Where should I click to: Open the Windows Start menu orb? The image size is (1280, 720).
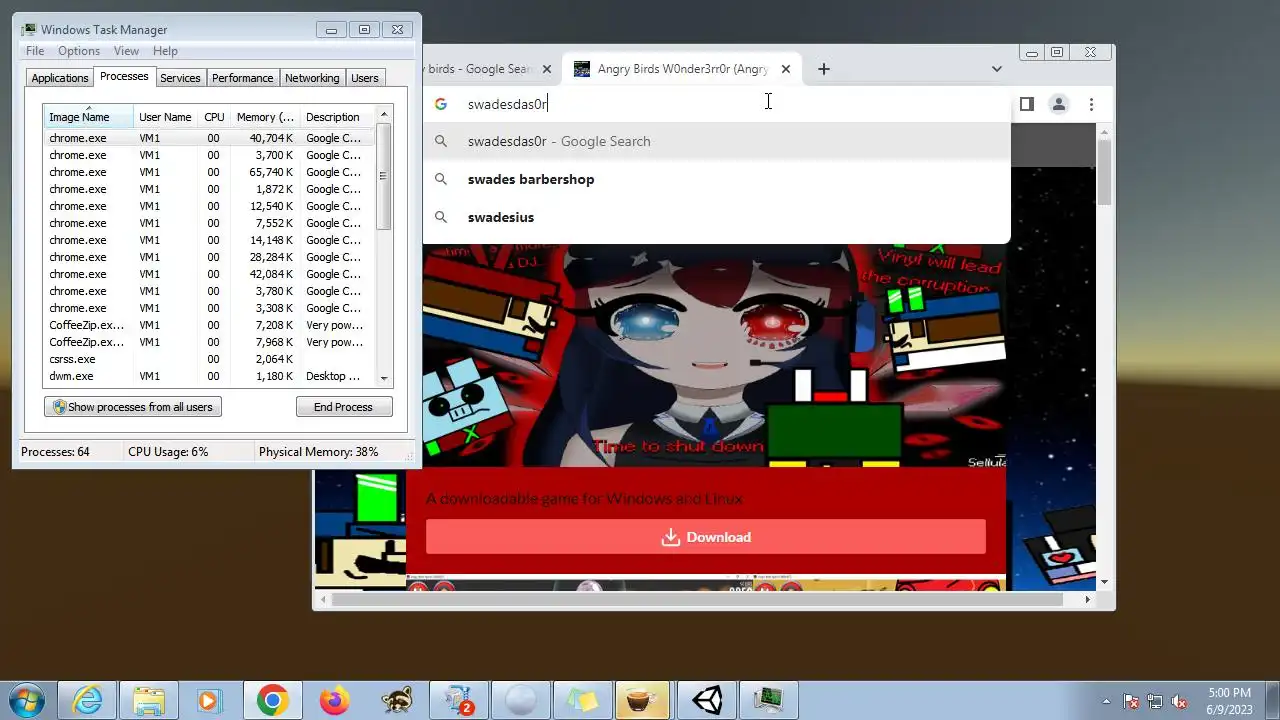pos(25,700)
